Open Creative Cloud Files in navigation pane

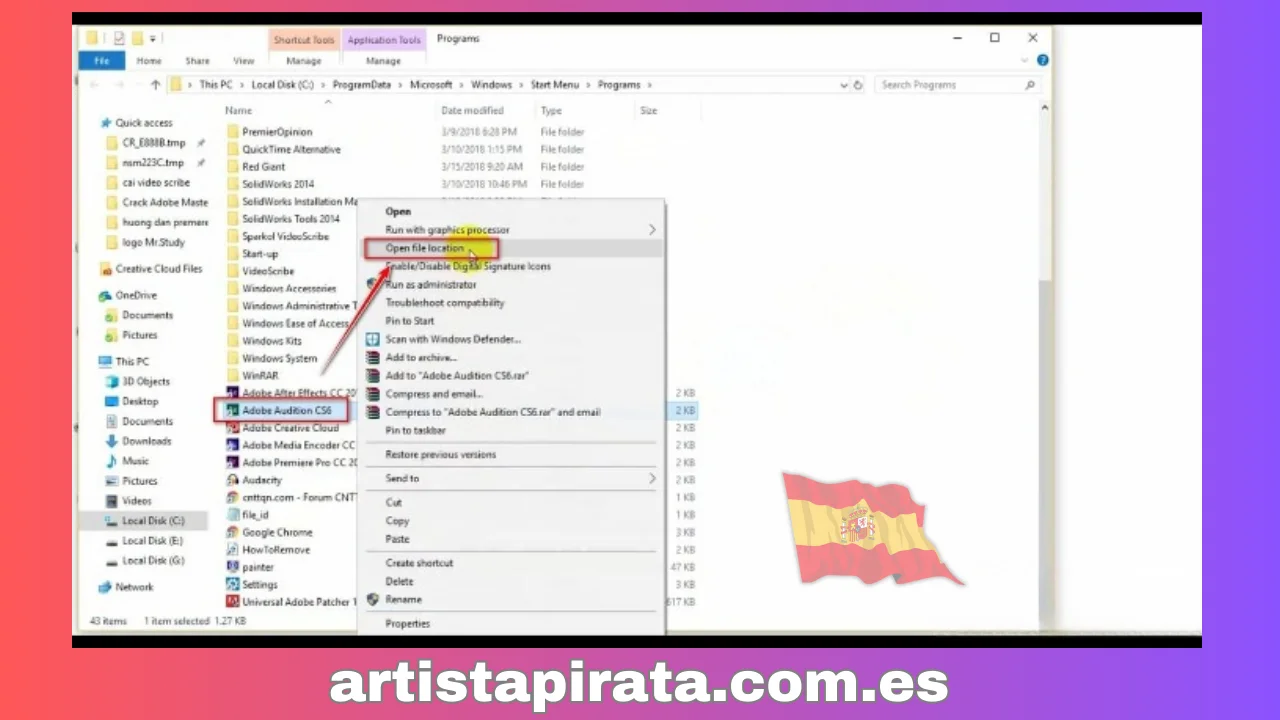(x=158, y=269)
